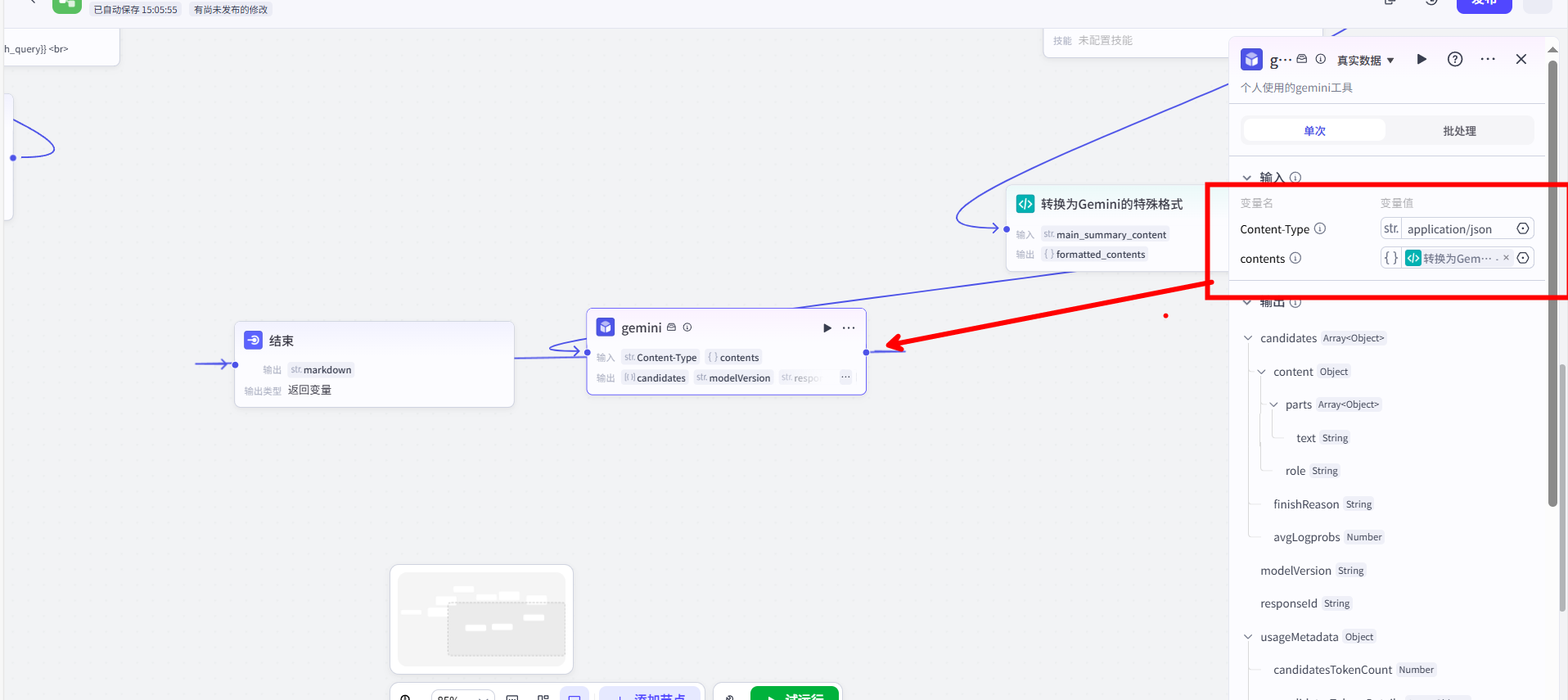Viewport: 1568px width, 700px height.
Task: Collapse the 输入 section
Action: click(x=1247, y=178)
